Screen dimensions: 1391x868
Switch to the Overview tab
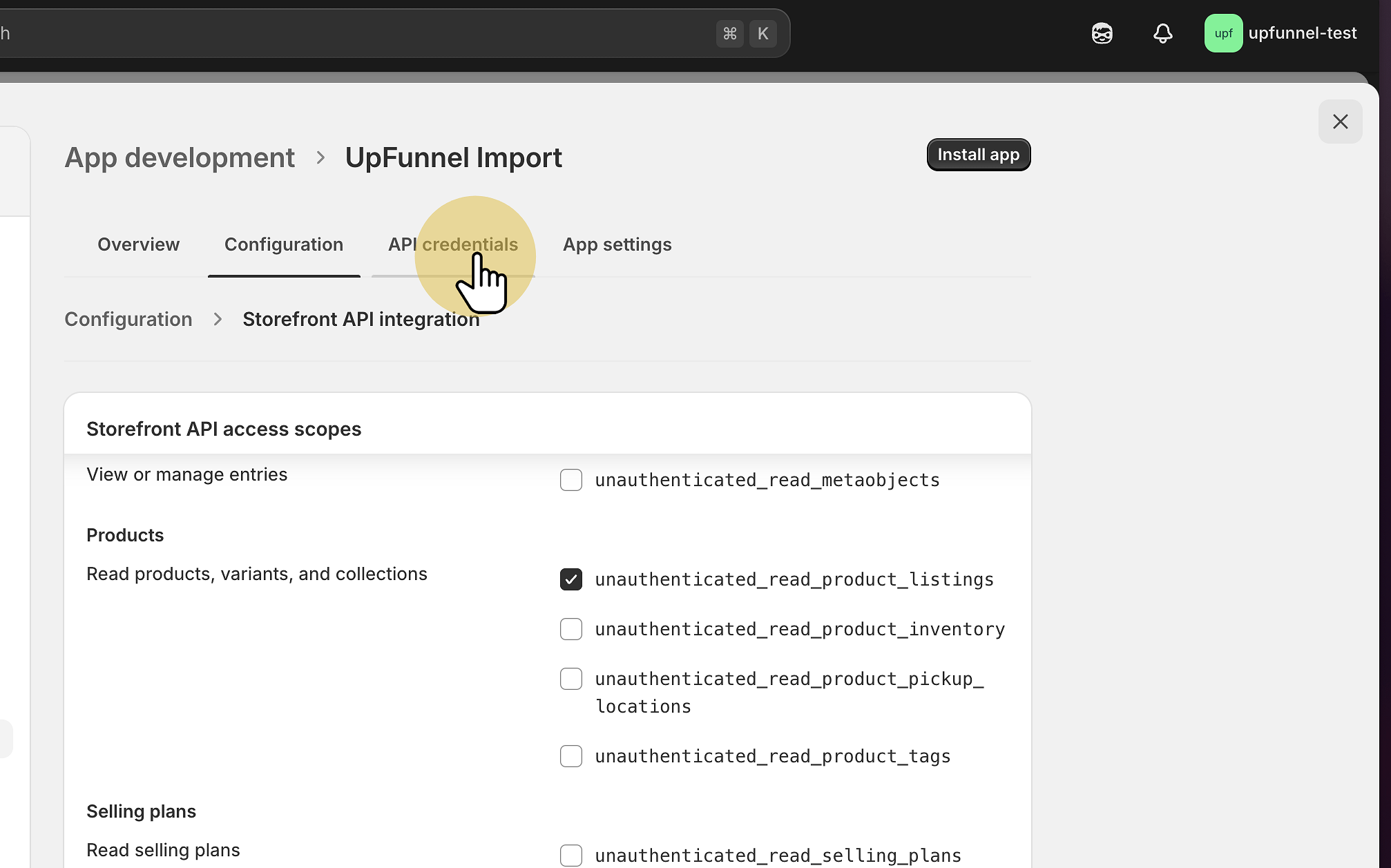pyautogui.click(x=138, y=244)
